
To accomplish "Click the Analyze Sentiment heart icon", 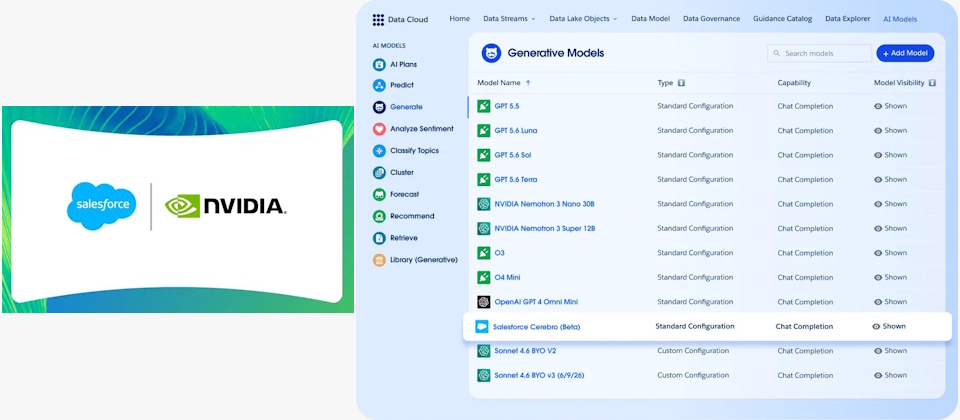I will coord(379,129).
